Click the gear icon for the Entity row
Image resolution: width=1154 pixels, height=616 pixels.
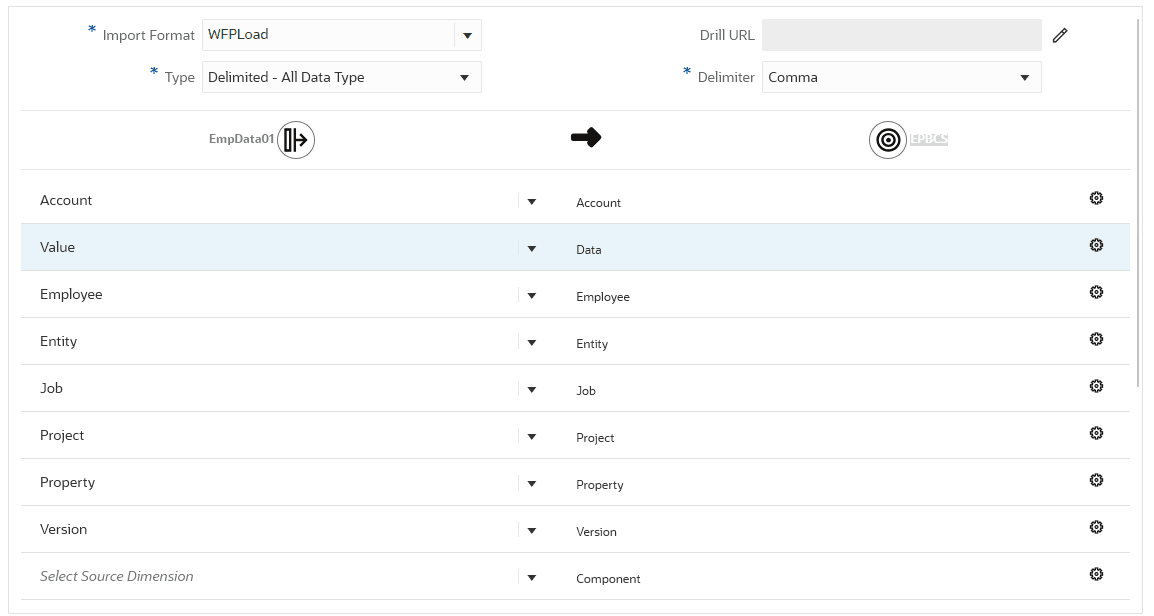(x=1096, y=340)
